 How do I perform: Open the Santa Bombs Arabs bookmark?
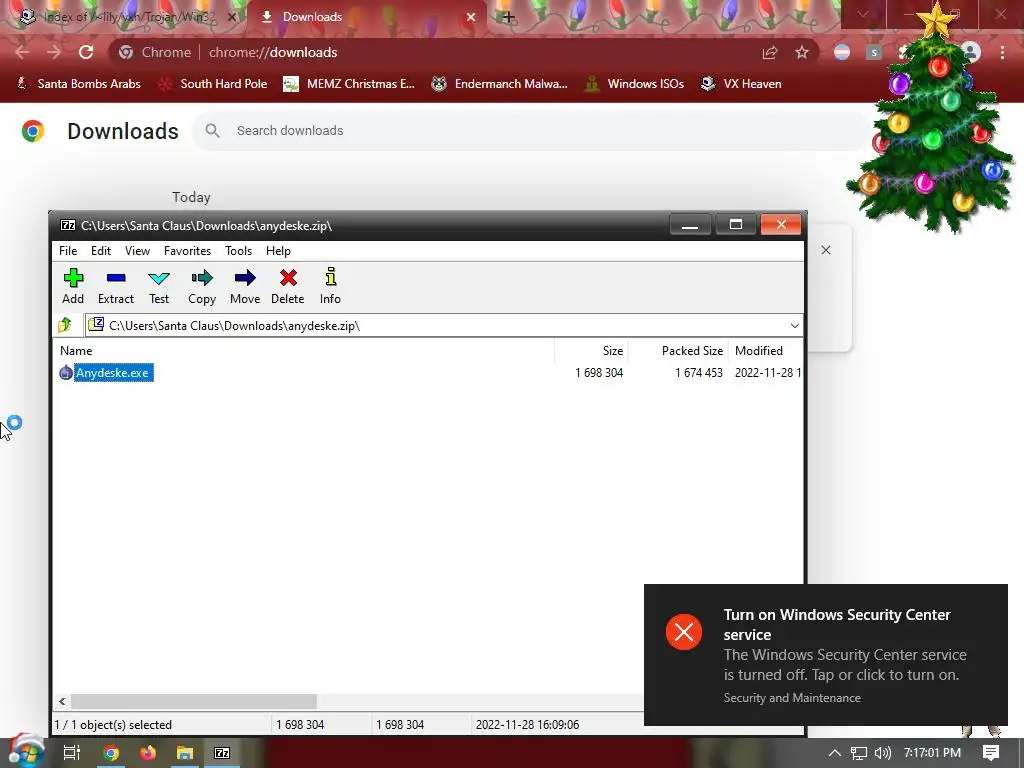[78, 84]
